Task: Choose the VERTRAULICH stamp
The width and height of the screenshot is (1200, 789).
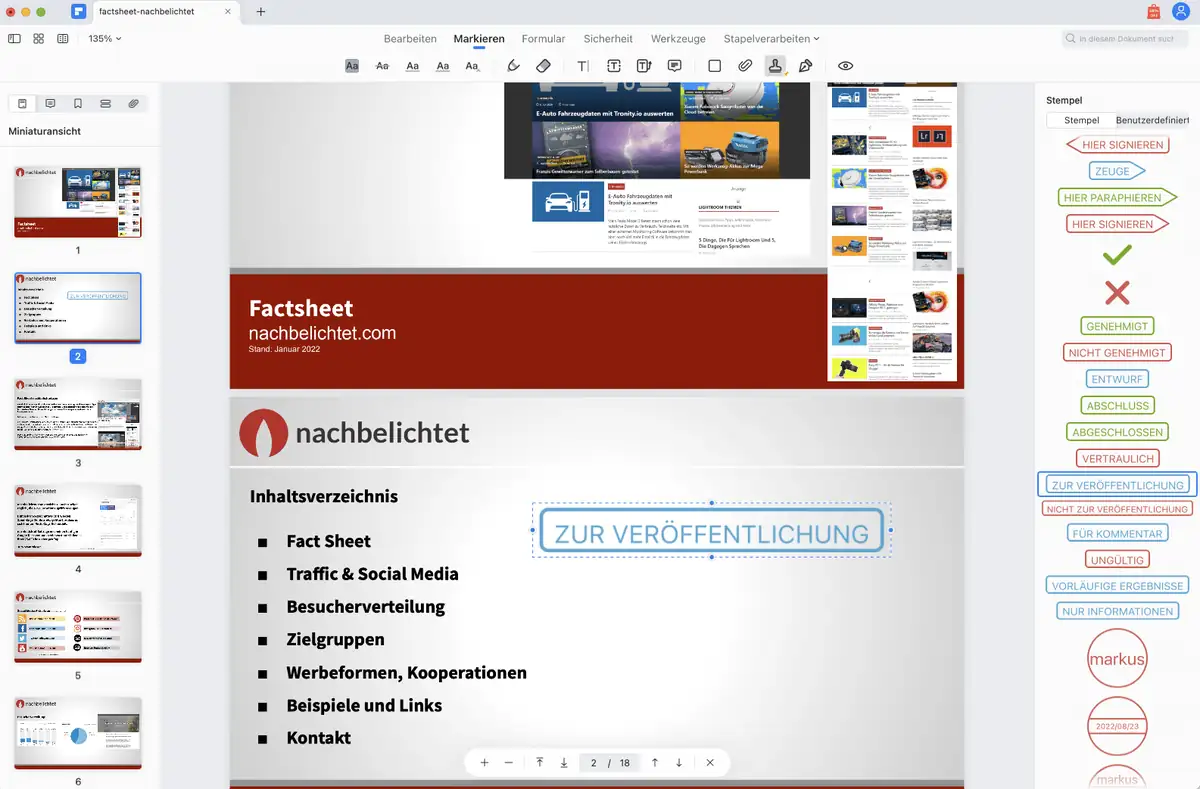Action: click(x=1117, y=459)
